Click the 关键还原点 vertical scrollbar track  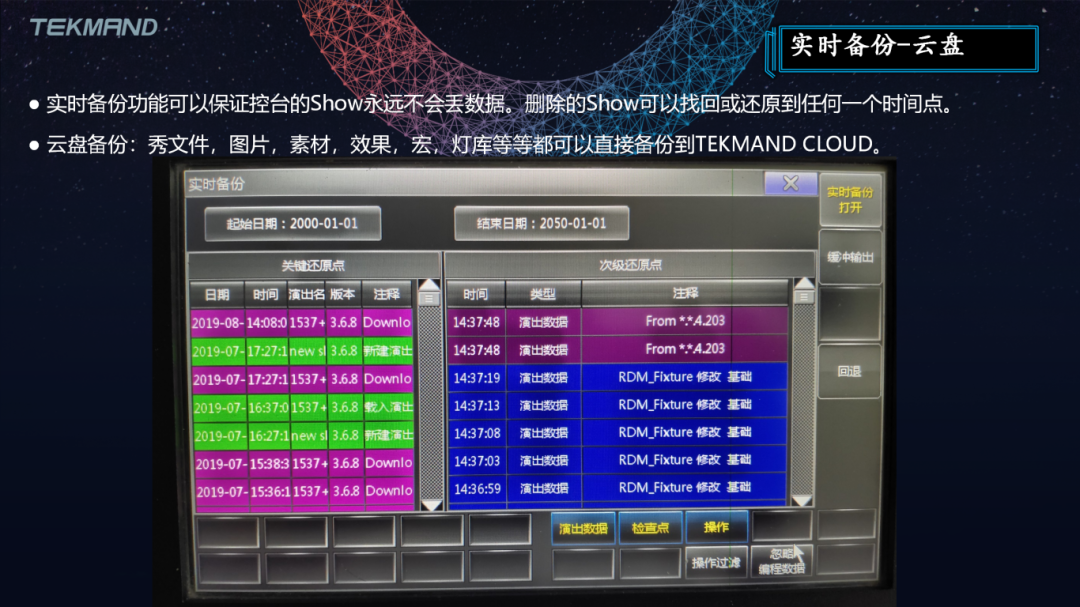429,400
